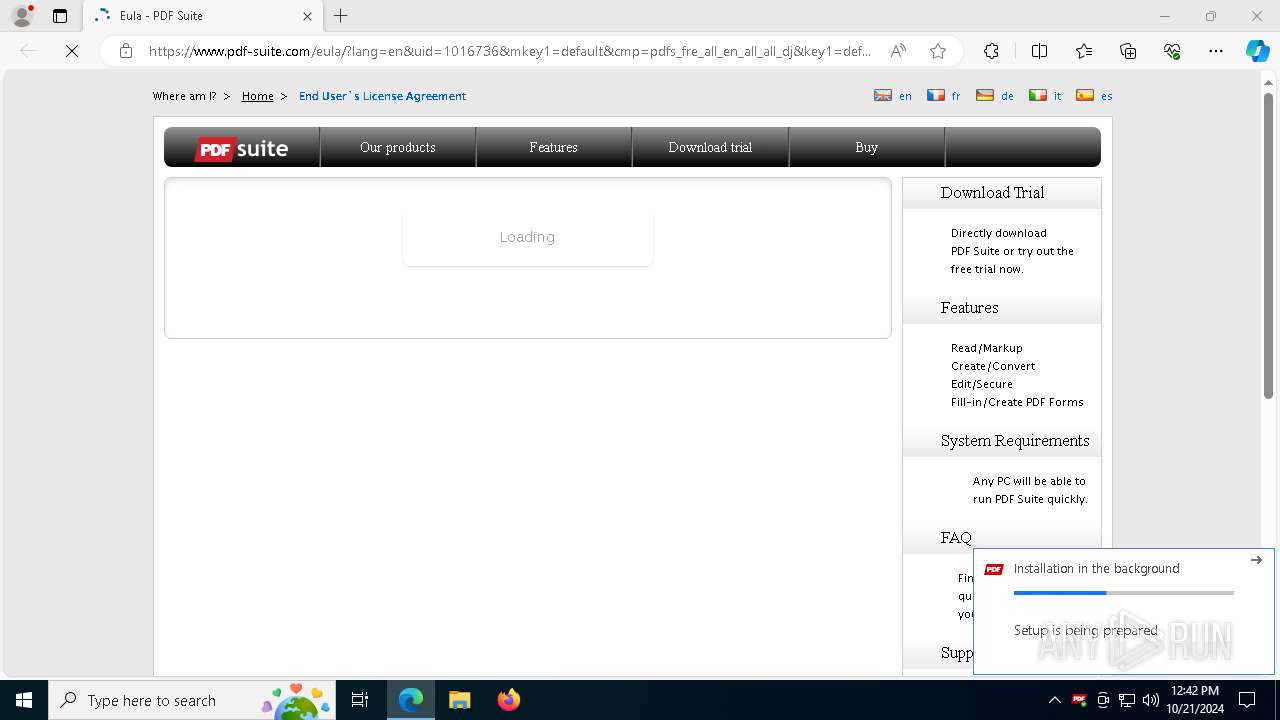The image size is (1280, 720).
Task: Open Collections icon
Action: point(1128,51)
